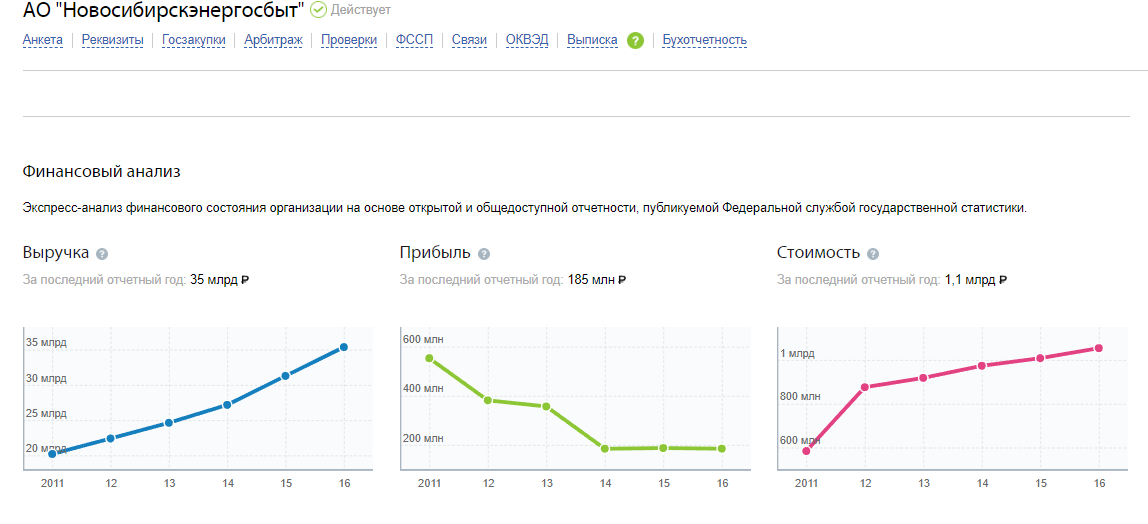This screenshot has height=524, width=1148.
Task: Click the 2014 point on green profit chart
Action: pos(605,449)
